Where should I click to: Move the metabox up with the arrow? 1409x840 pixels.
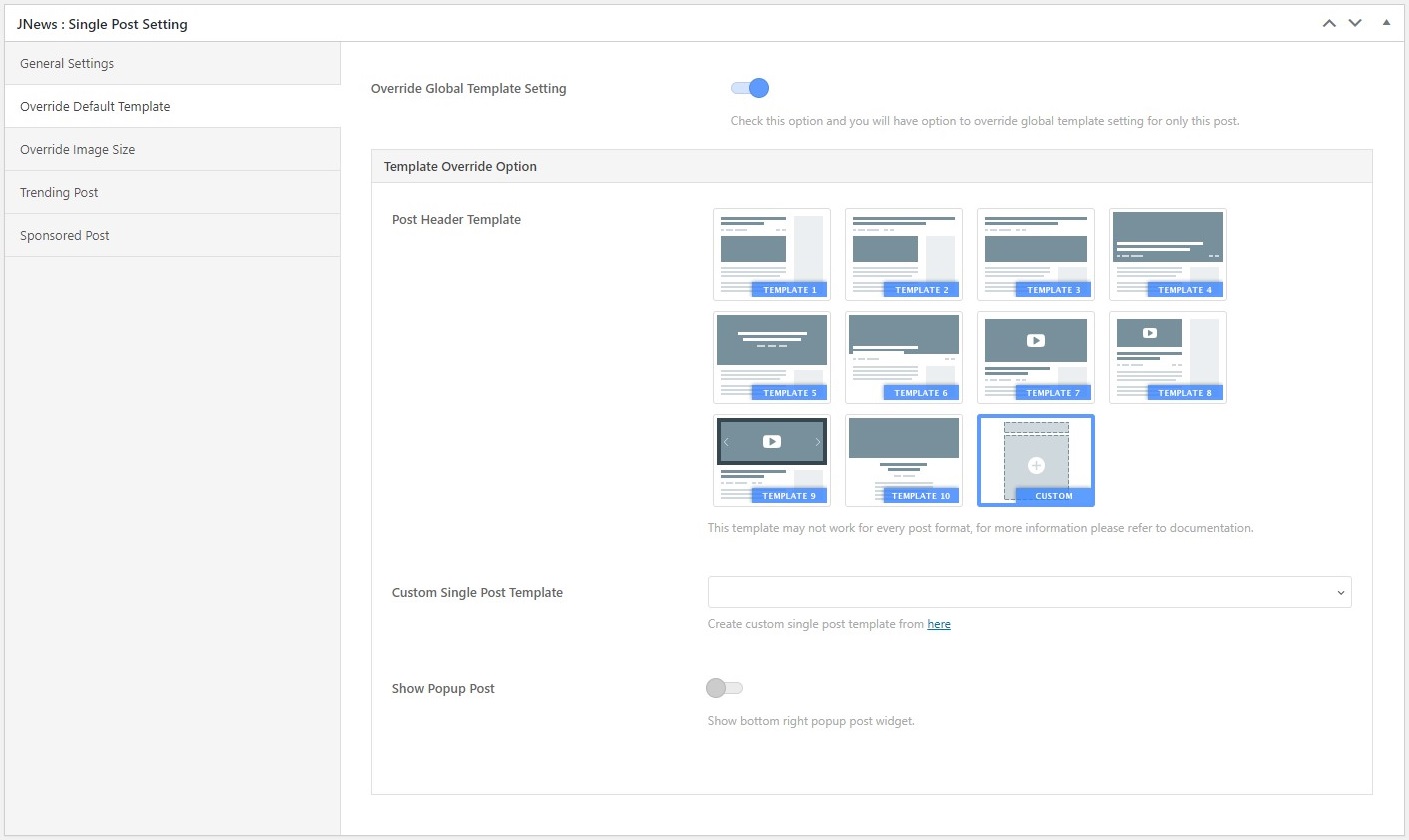[1329, 23]
